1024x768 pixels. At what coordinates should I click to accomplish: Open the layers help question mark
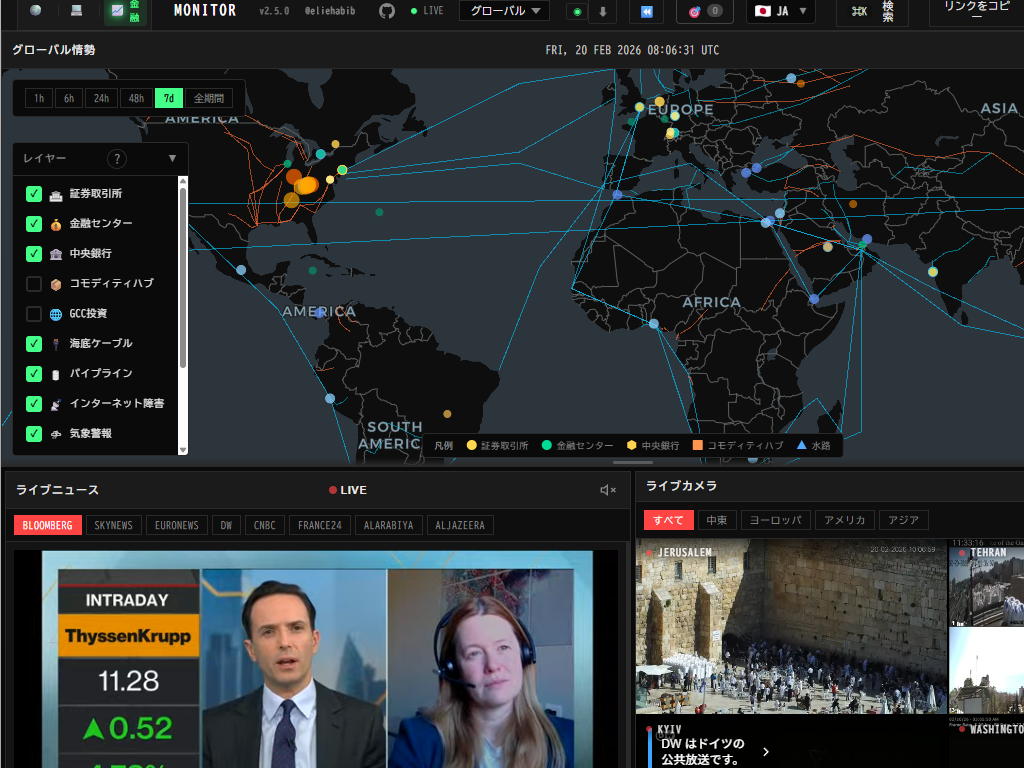click(117, 158)
